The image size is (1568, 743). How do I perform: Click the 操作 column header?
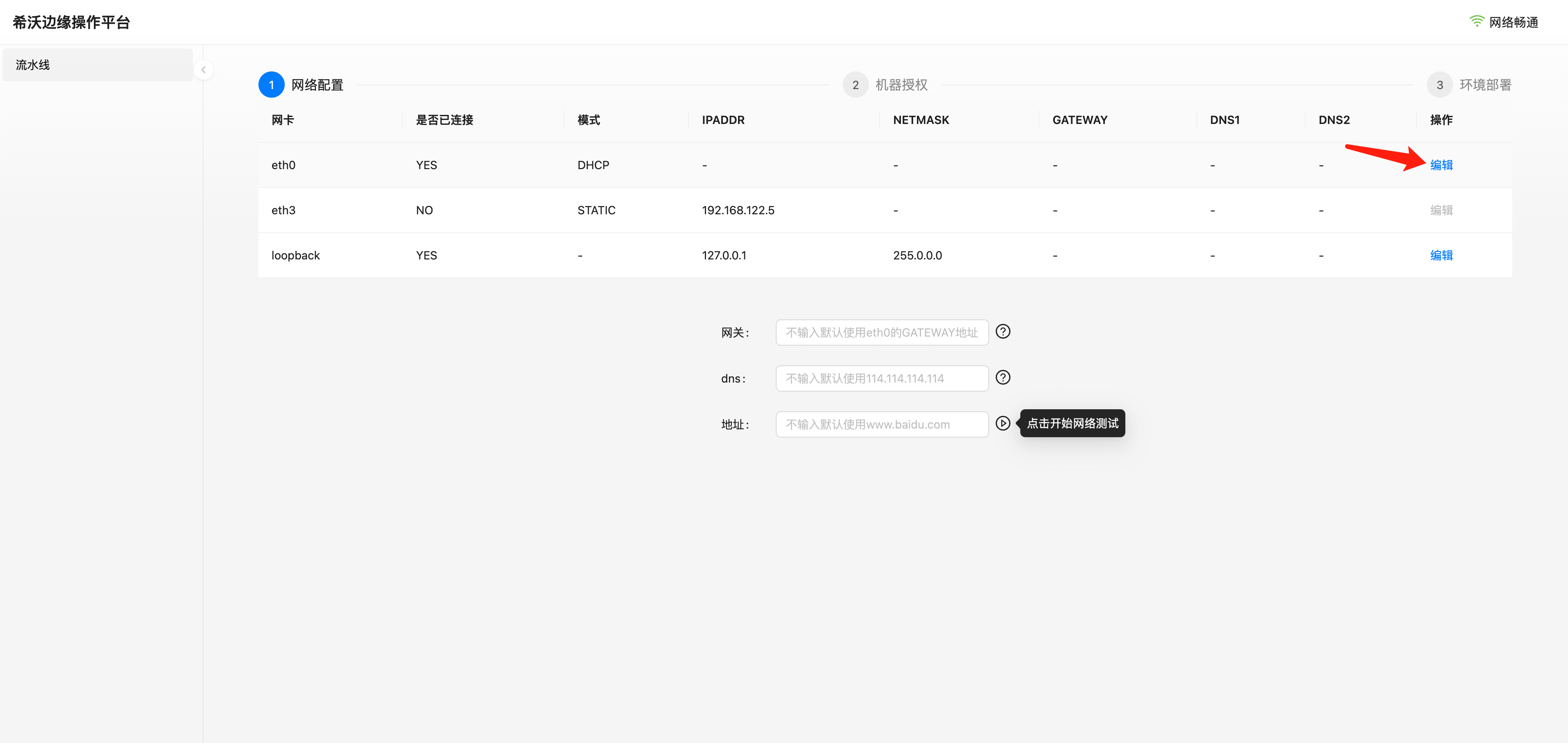[x=1441, y=120]
